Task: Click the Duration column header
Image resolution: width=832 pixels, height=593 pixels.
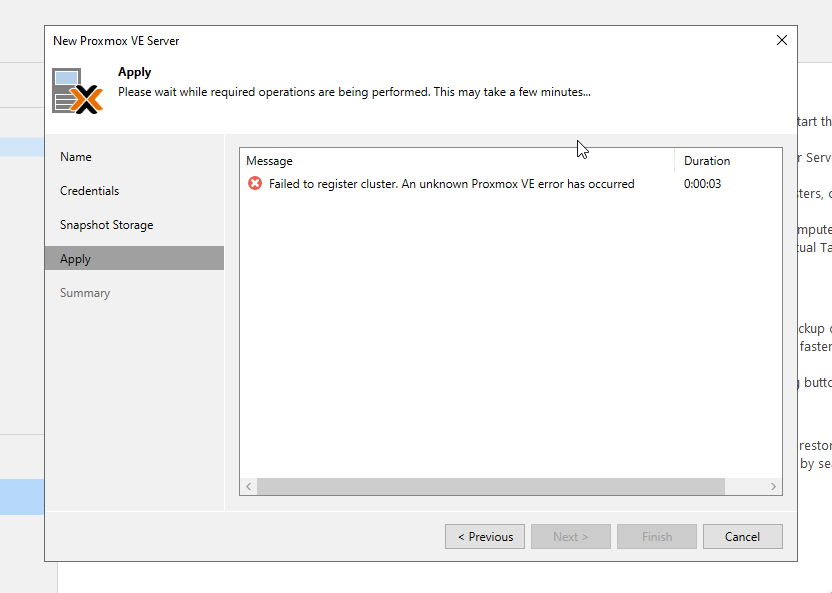Action: 729,161
